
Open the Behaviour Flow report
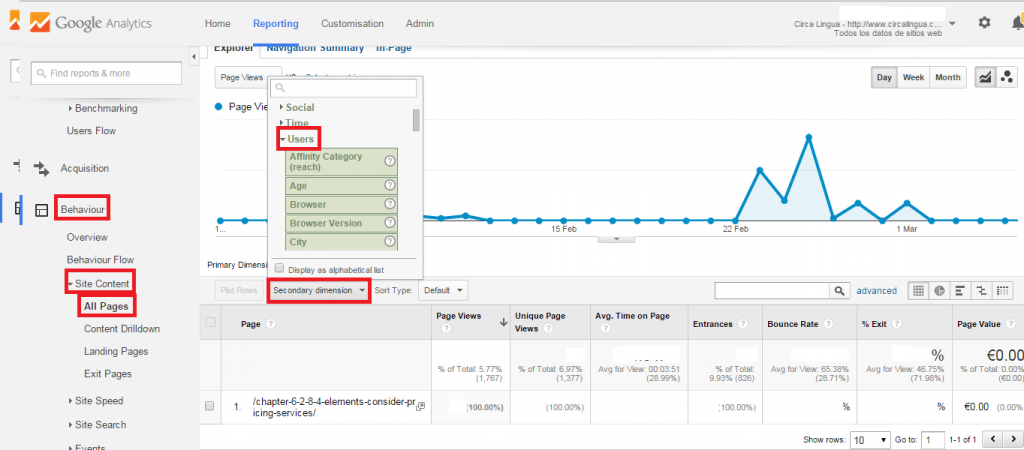[100, 259]
